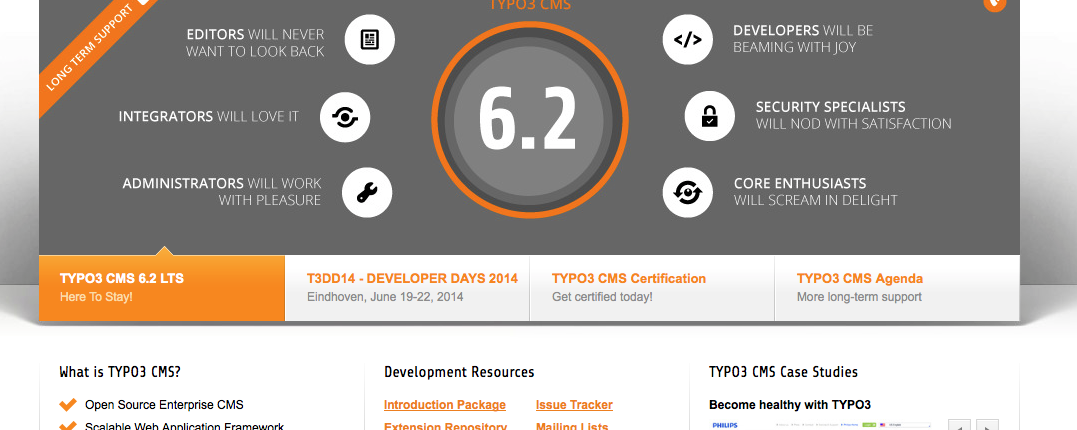This screenshot has width=1077, height=430.
Task: Click the 'What is TYPO3 CMS?' heading
Action: (x=120, y=372)
